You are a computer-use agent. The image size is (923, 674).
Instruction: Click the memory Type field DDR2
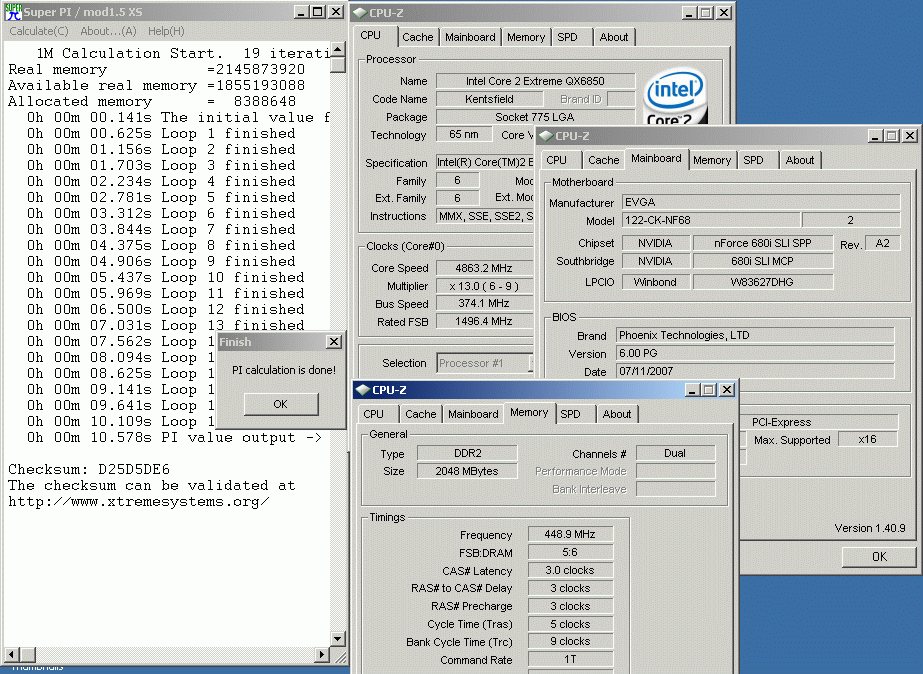[x=467, y=453]
